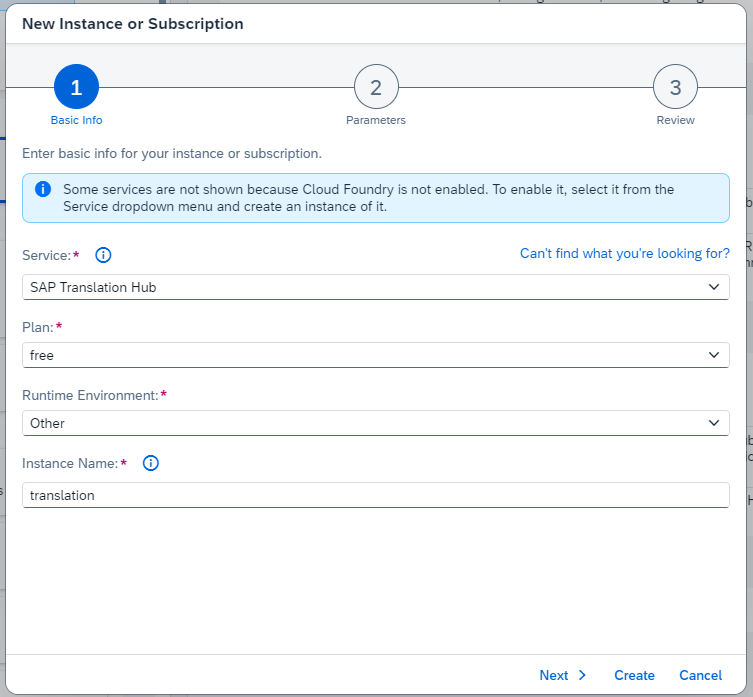Open the Service info icon tooltip
The height and width of the screenshot is (697, 753).
[x=103, y=255]
